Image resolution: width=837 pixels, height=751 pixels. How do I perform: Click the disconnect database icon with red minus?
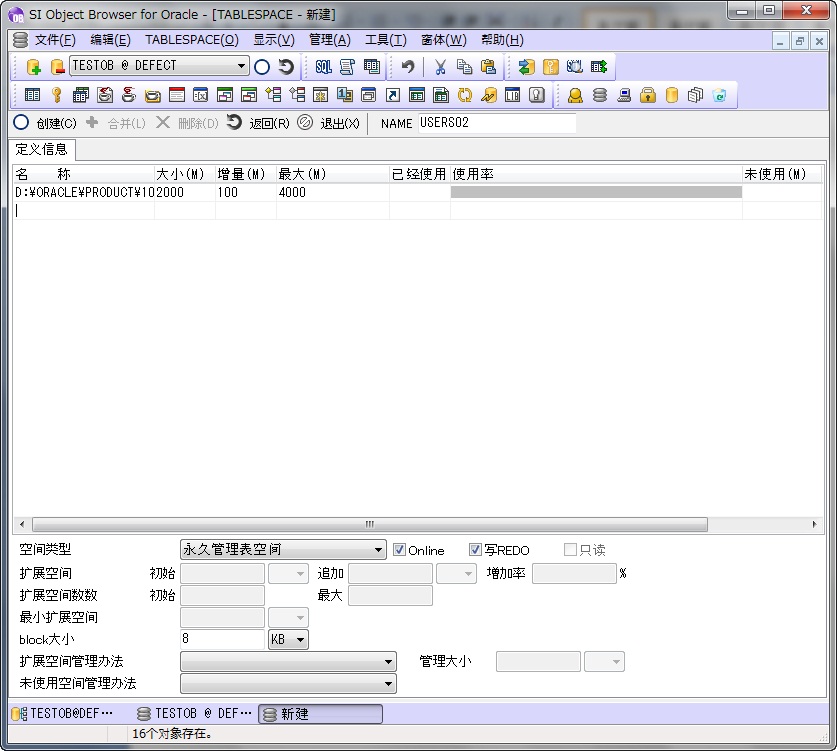57,67
